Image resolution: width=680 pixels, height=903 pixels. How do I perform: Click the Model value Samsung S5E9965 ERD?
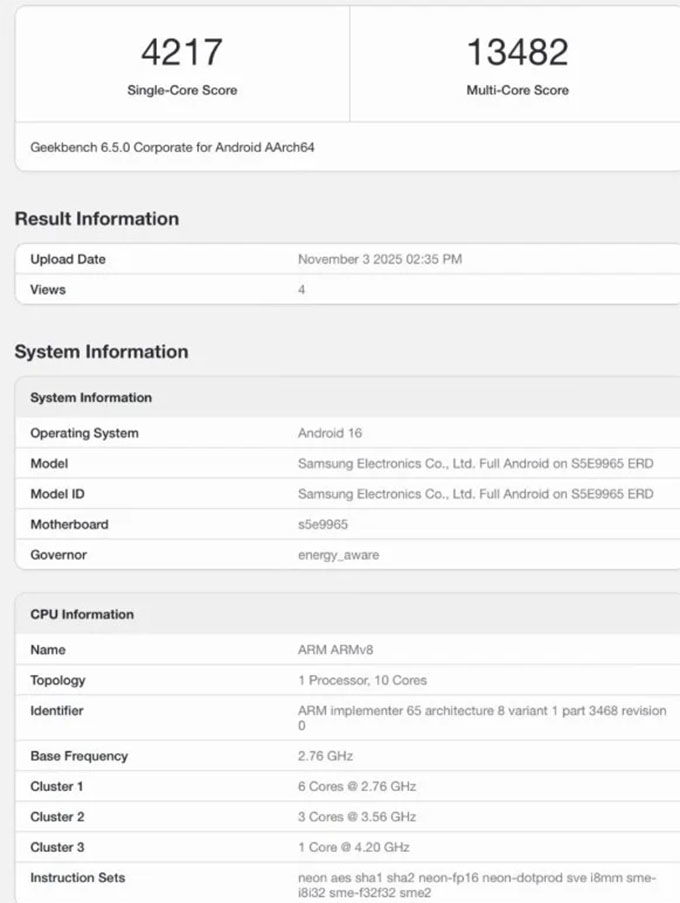click(475, 464)
